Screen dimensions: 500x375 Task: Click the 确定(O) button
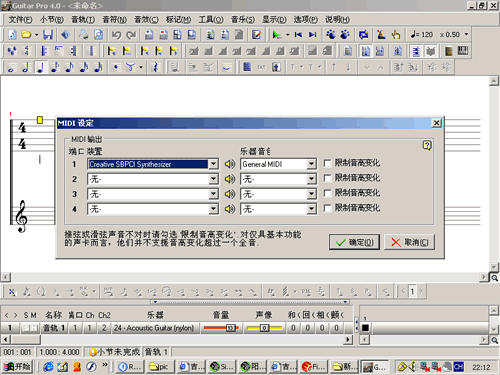tap(354, 242)
